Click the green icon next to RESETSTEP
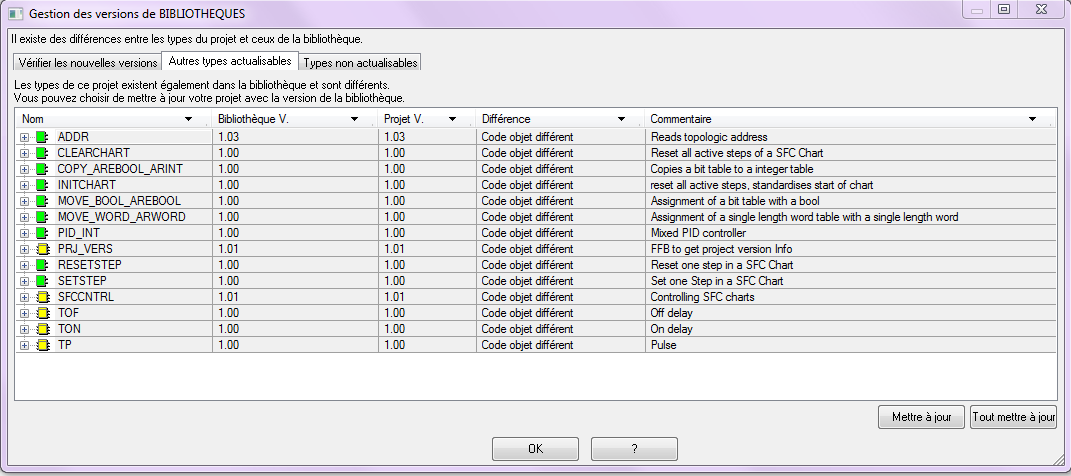The width and height of the screenshot is (1071, 476). (x=42, y=265)
